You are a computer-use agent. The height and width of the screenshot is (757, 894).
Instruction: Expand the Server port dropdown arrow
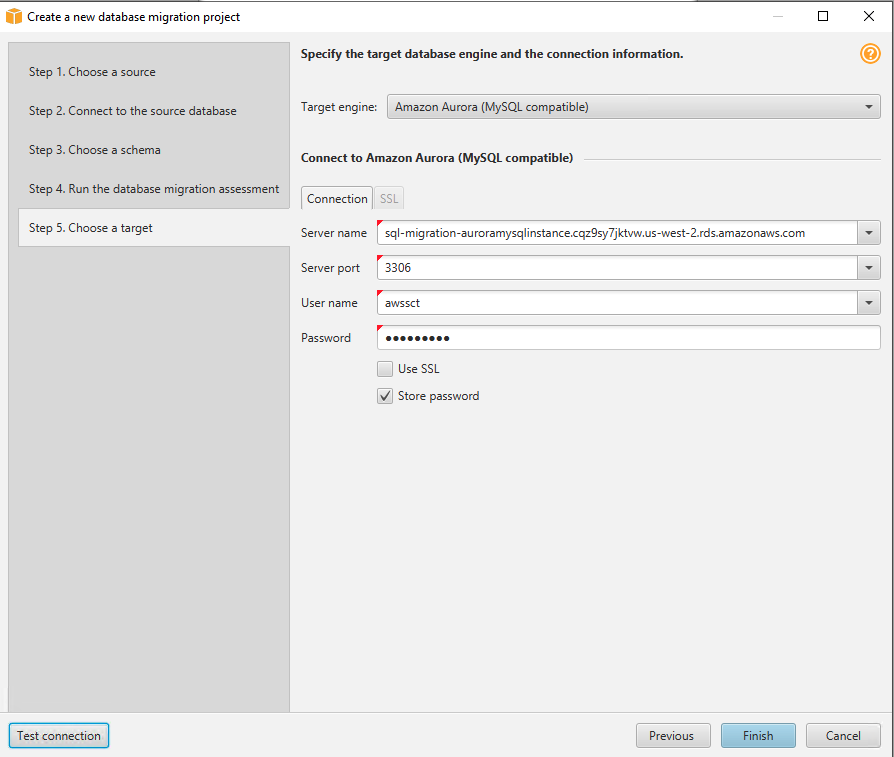point(869,268)
